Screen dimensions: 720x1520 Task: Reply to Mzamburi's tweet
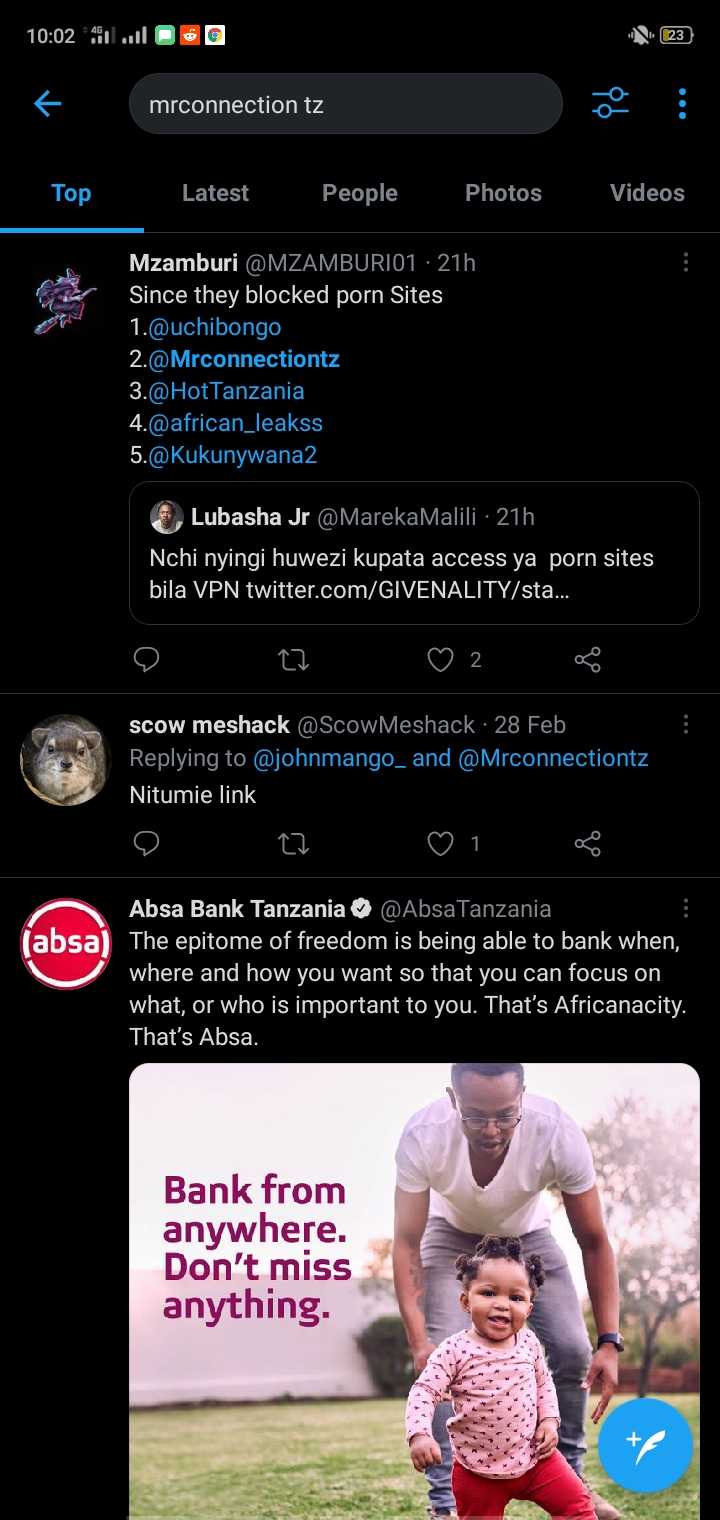tap(147, 659)
